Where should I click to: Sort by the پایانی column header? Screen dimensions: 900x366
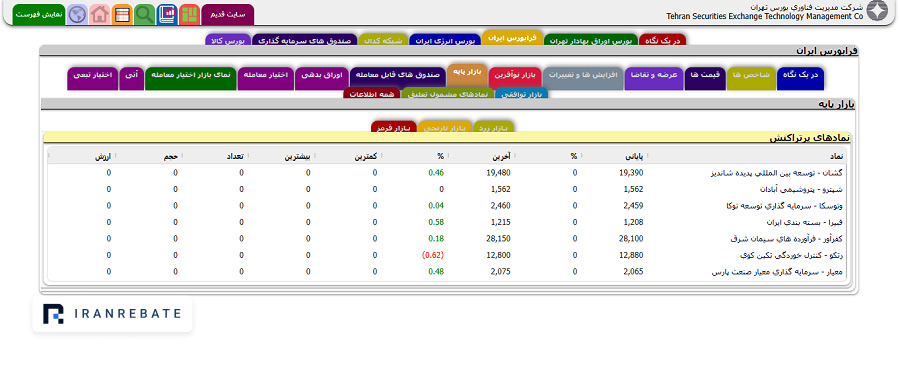(638, 156)
